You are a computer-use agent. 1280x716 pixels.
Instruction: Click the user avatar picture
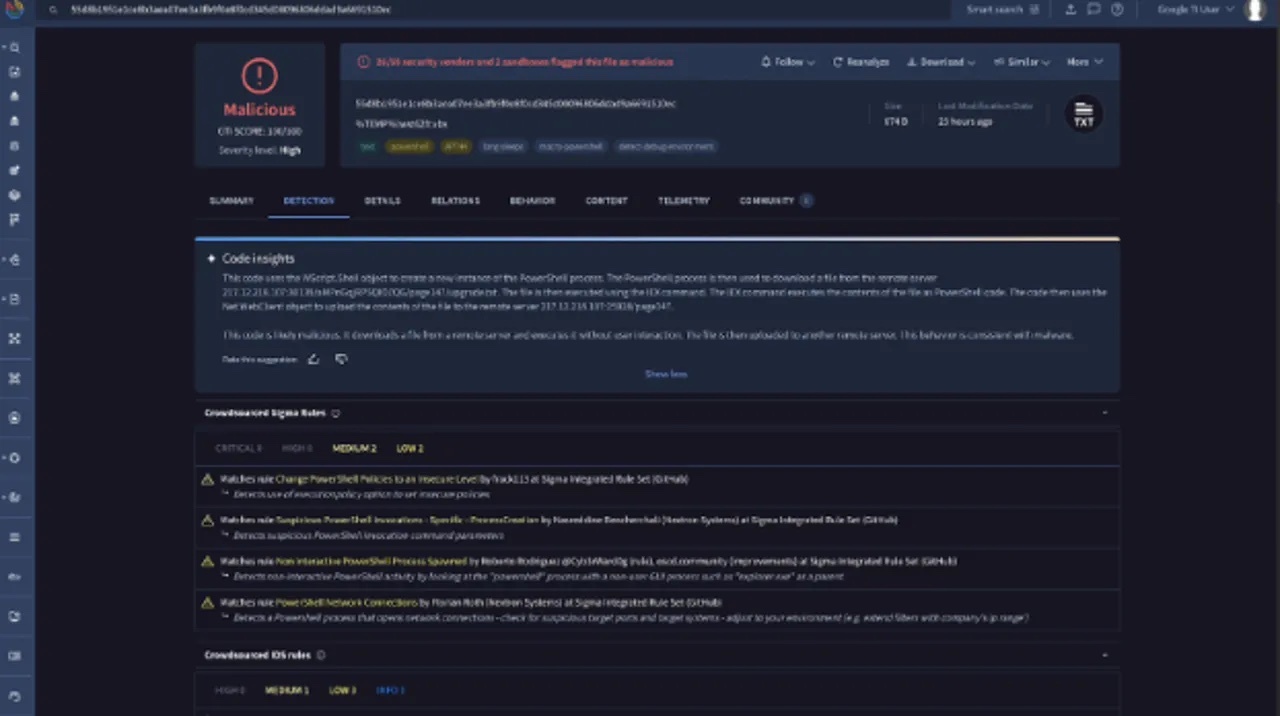(1255, 10)
